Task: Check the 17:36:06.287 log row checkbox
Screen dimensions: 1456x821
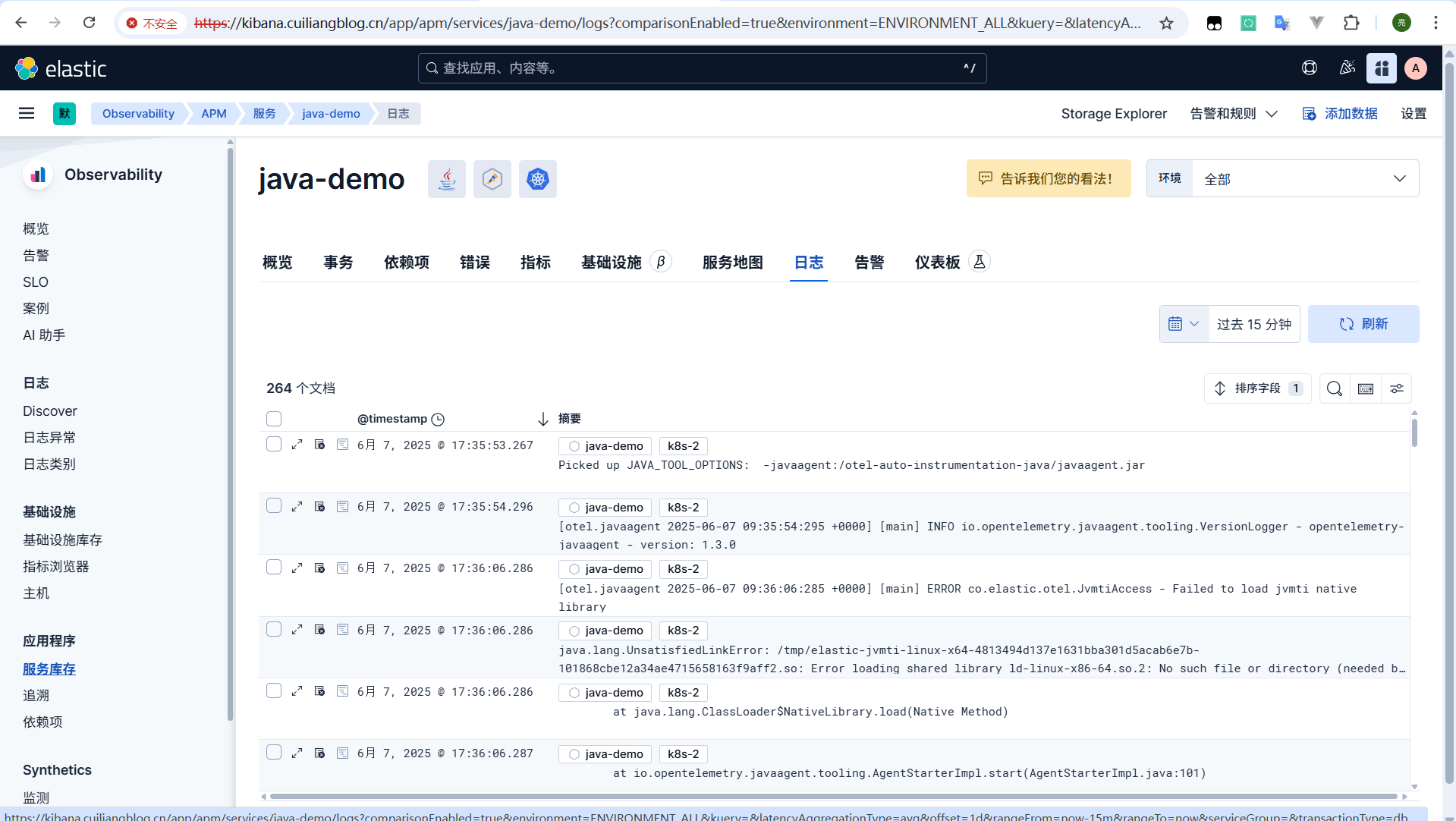Action: [x=274, y=752]
